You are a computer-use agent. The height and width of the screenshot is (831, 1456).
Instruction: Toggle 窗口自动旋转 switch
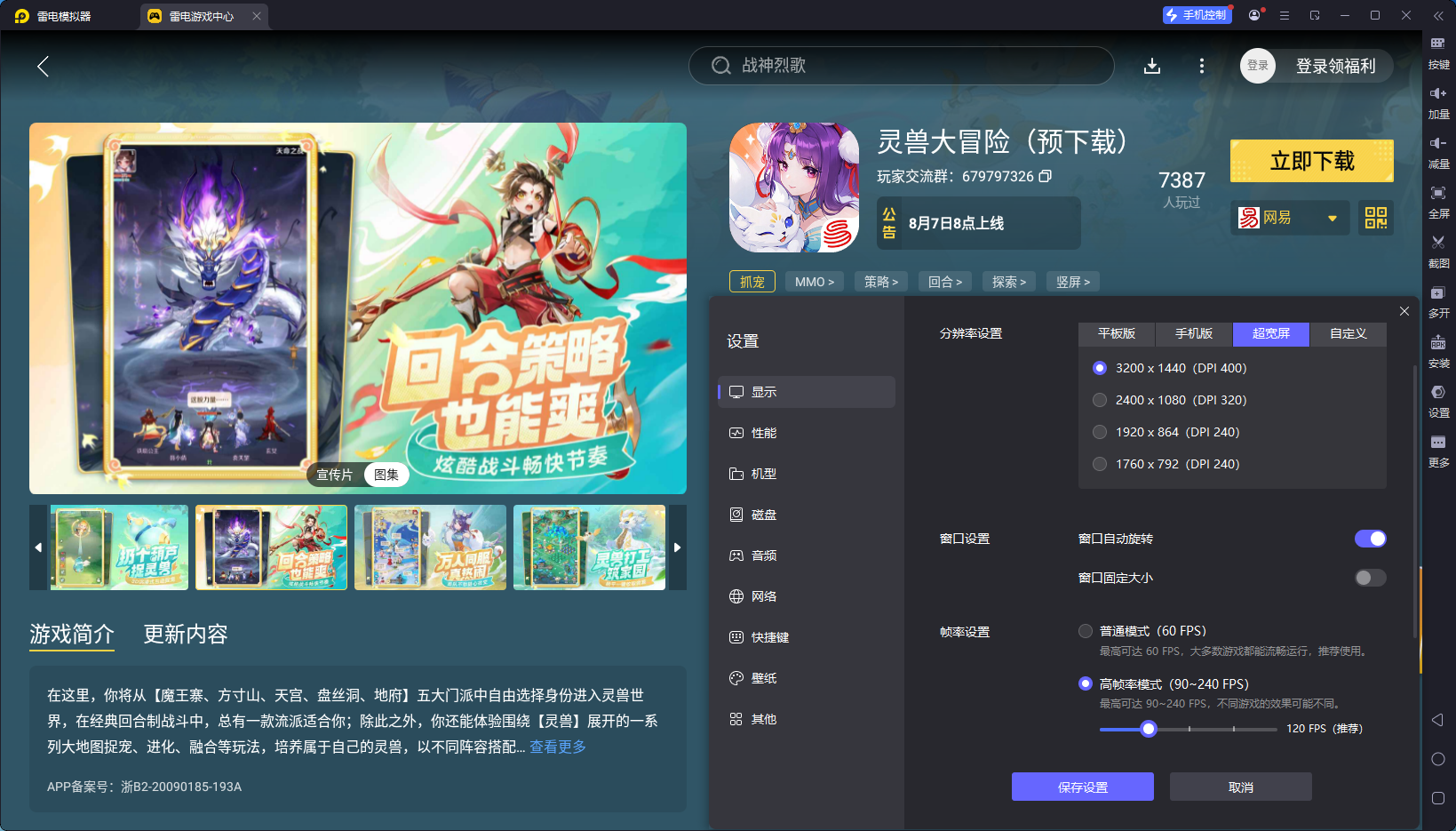1371,539
